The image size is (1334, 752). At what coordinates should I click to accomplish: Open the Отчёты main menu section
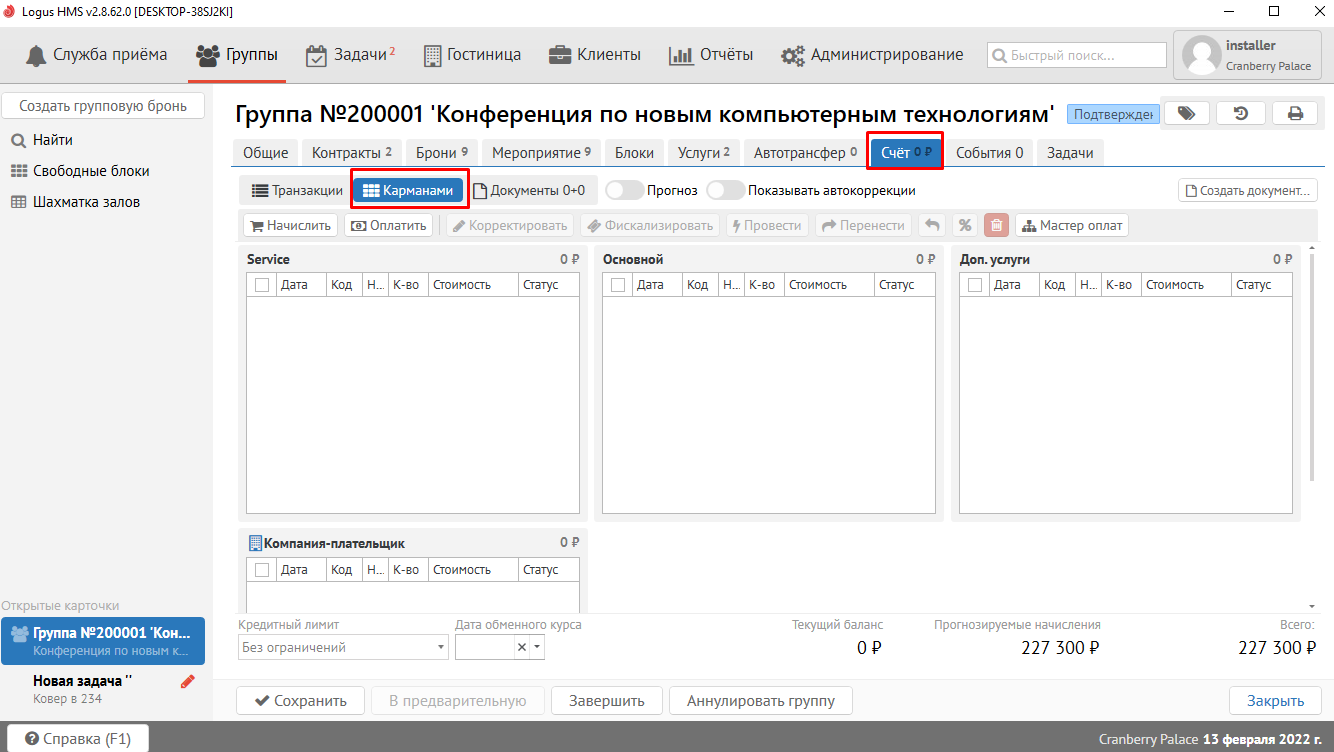711,55
